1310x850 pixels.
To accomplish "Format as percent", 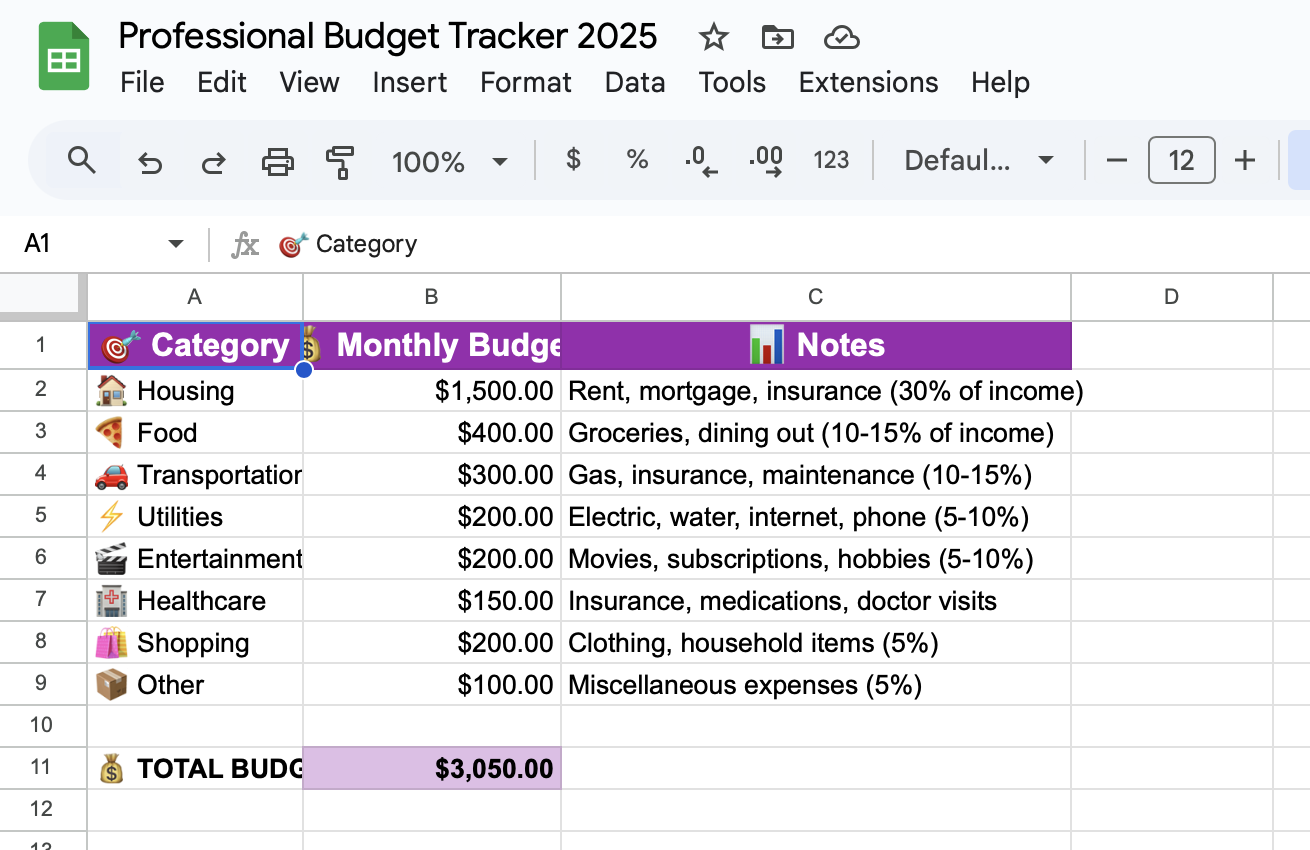I will pyautogui.click(x=637, y=159).
